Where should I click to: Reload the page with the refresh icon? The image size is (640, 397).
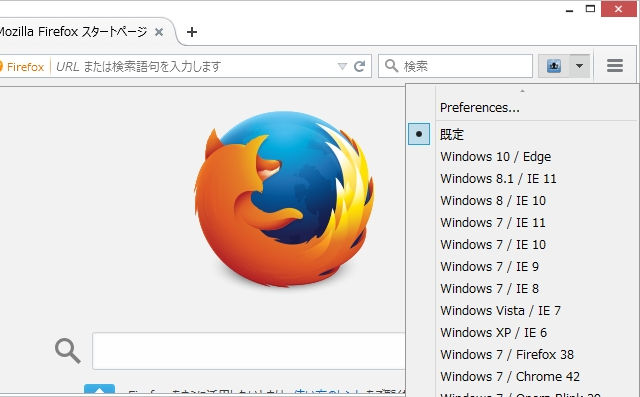click(x=359, y=66)
